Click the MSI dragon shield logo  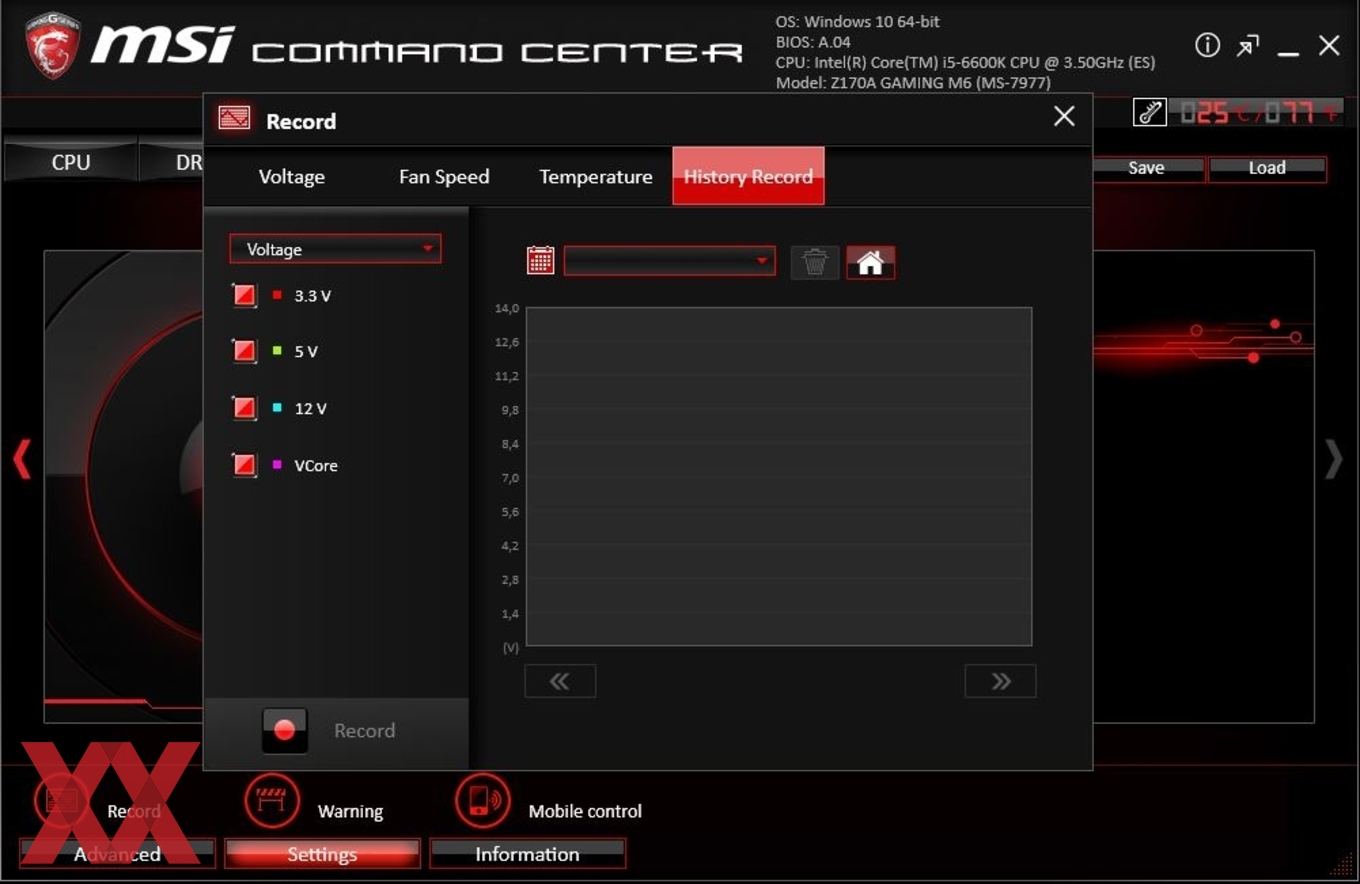pyautogui.click(x=52, y=45)
